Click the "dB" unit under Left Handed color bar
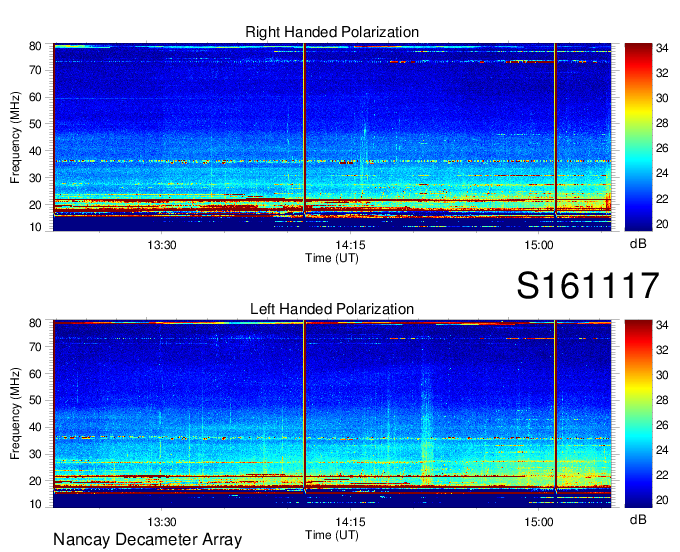 tap(638, 520)
